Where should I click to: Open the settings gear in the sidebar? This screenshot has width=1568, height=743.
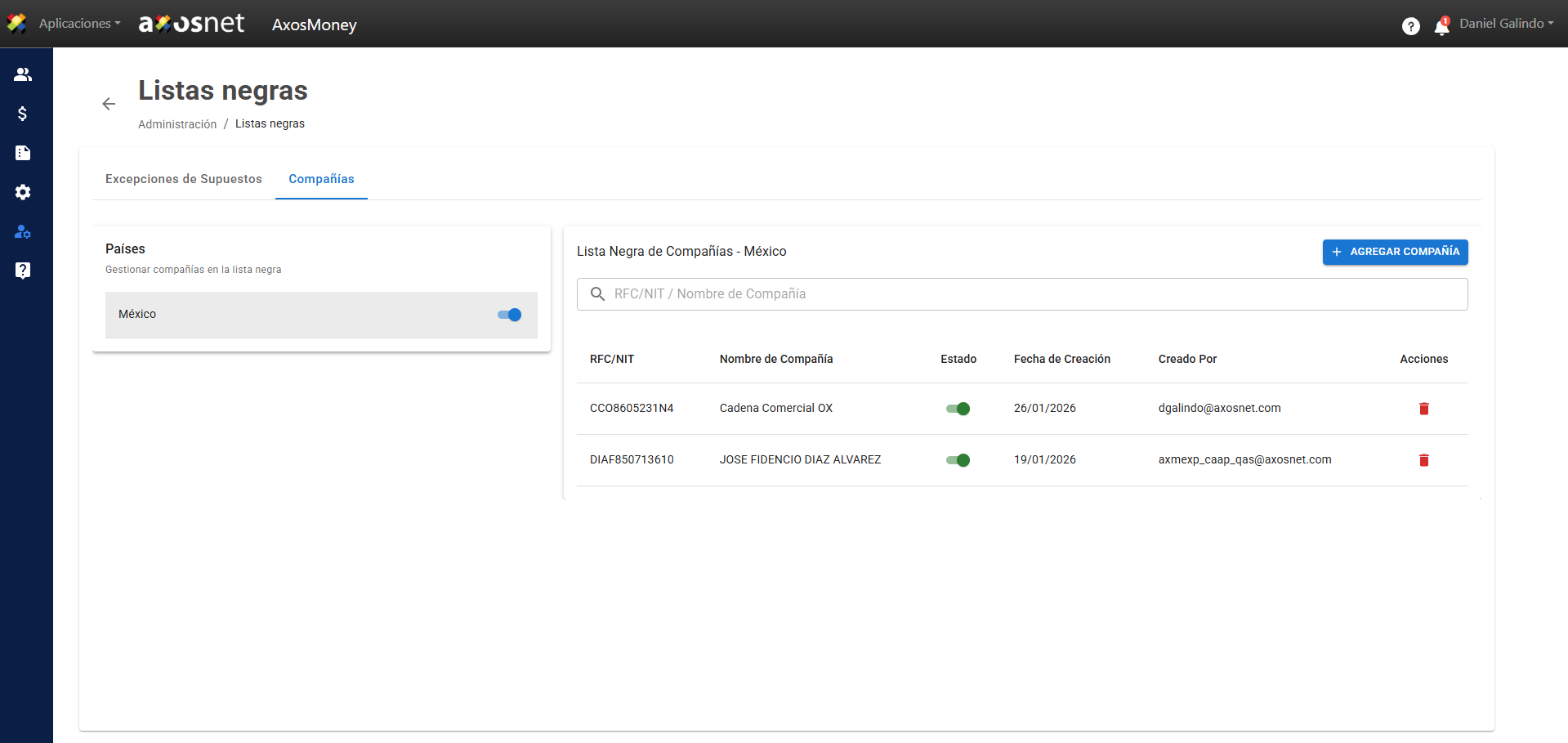(x=23, y=192)
